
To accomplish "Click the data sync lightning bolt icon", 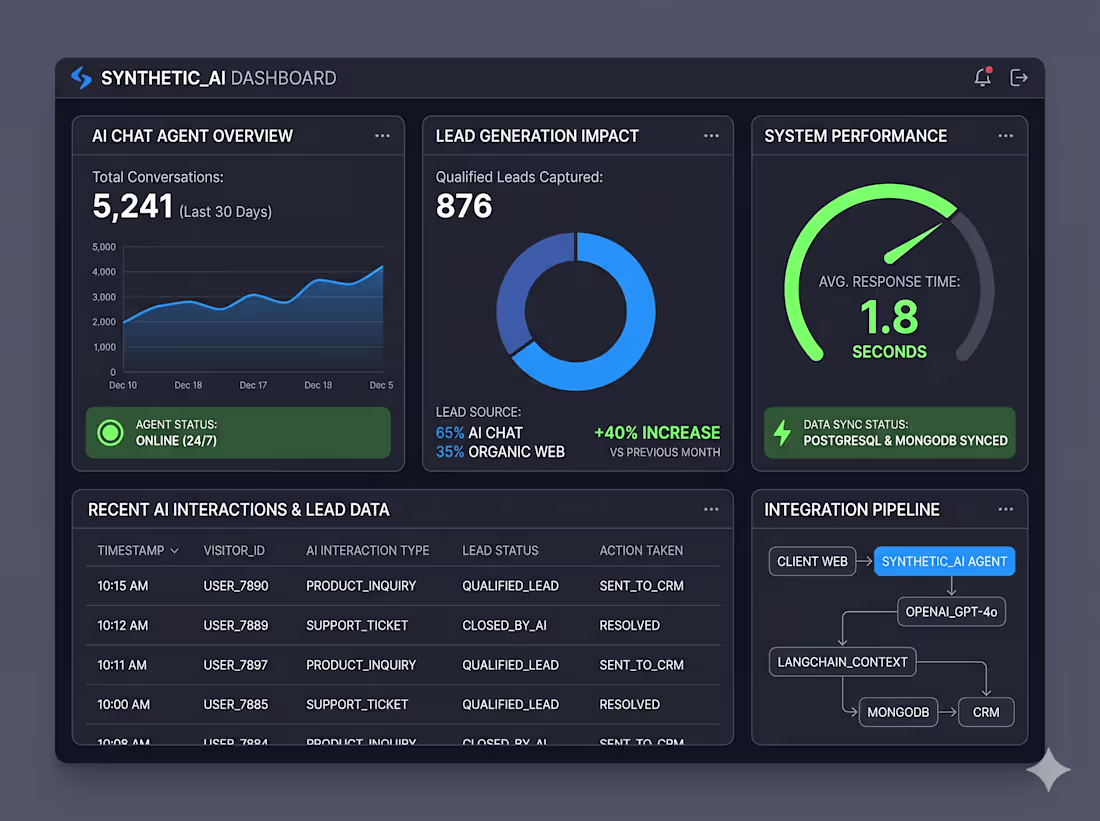I will 782,433.
